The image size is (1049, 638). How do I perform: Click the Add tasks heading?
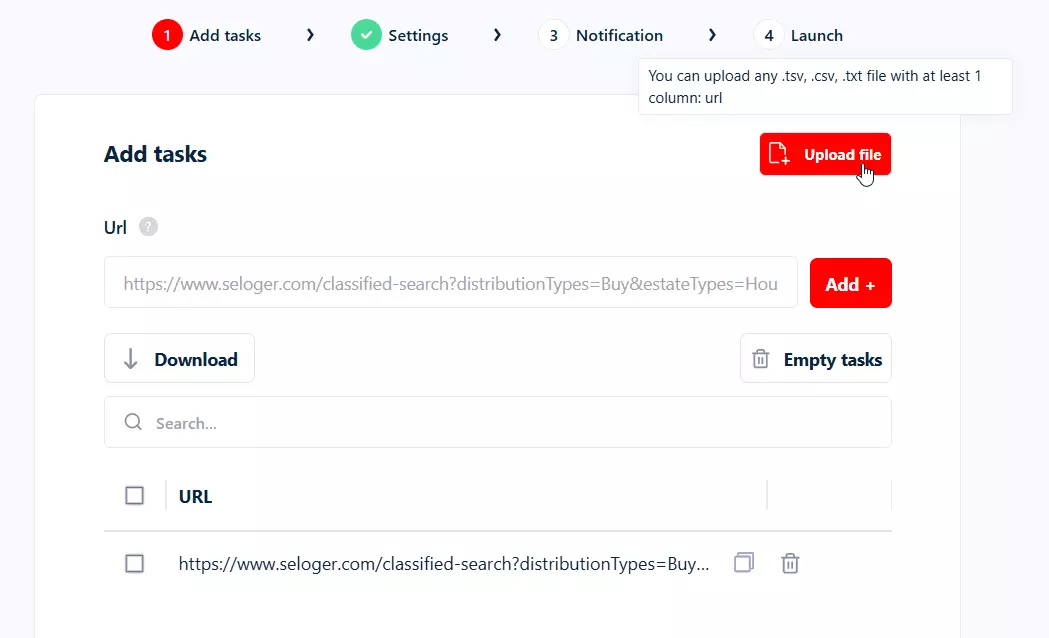point(155,154)
